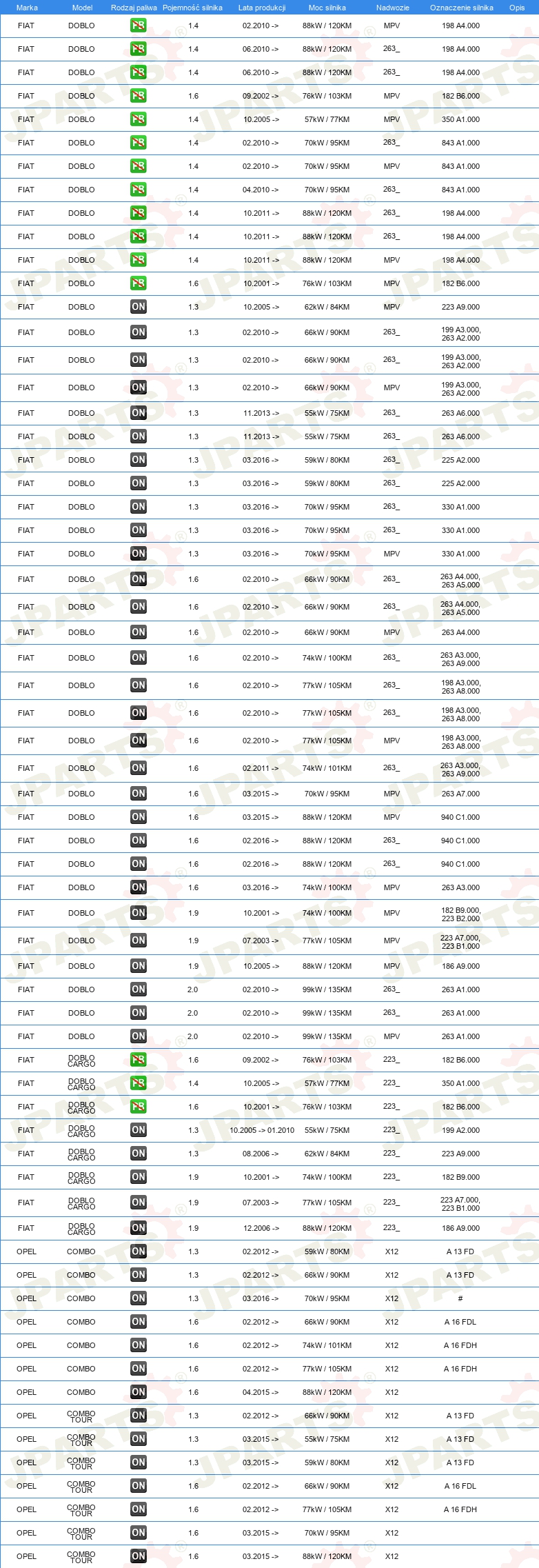The image size is (539, 1568).
Task: Select the '#' engine code cell
Action: (460, 1298)
